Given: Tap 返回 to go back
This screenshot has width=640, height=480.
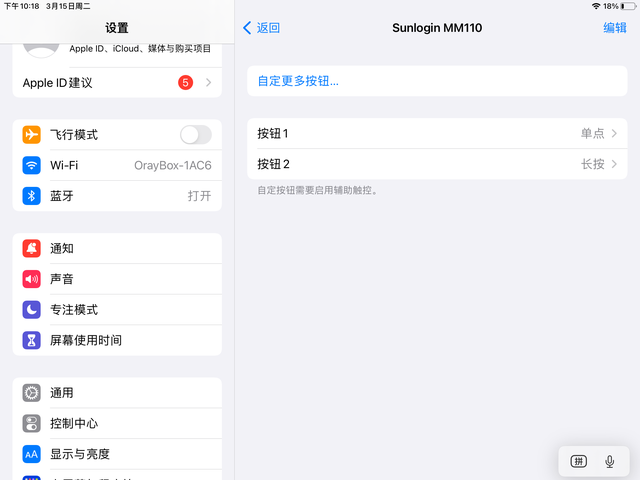Looking at the screenshot, I should pyautogui.click(x=268, y=28).
